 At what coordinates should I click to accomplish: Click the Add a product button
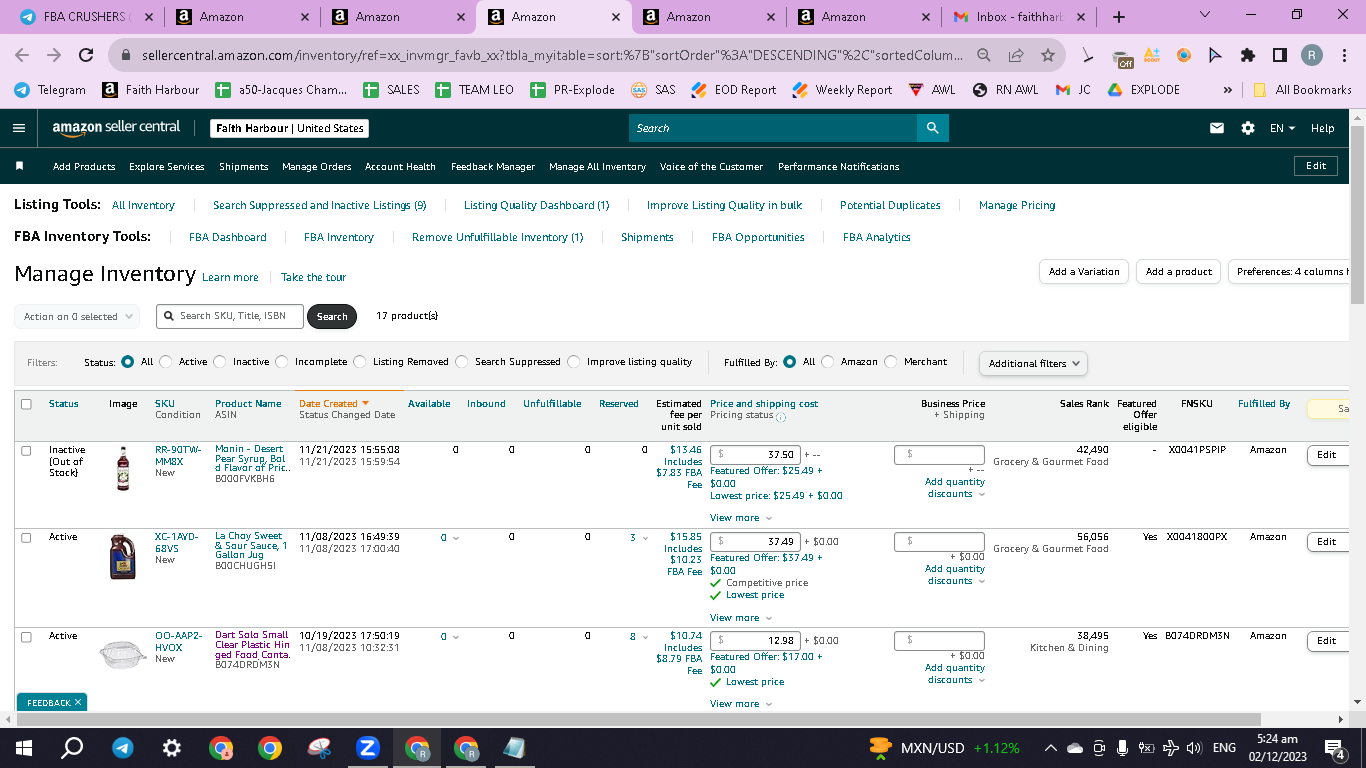click(1179, 272)
